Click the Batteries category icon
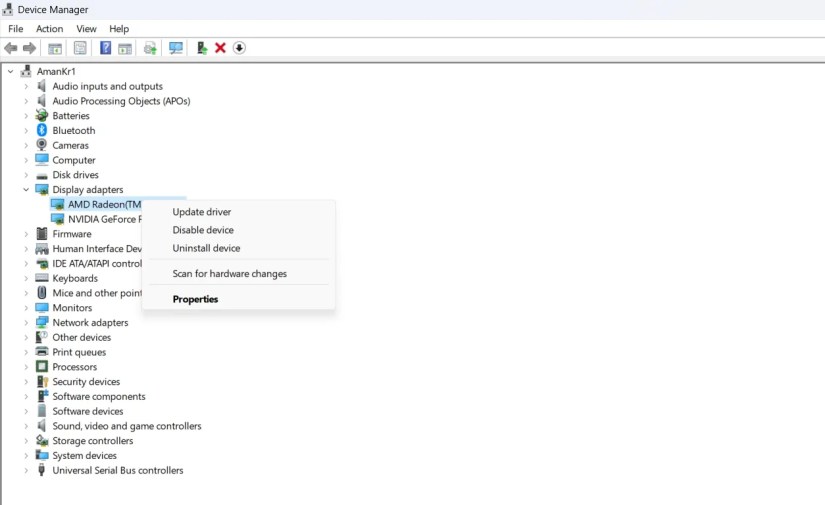 tap(42, 115)
